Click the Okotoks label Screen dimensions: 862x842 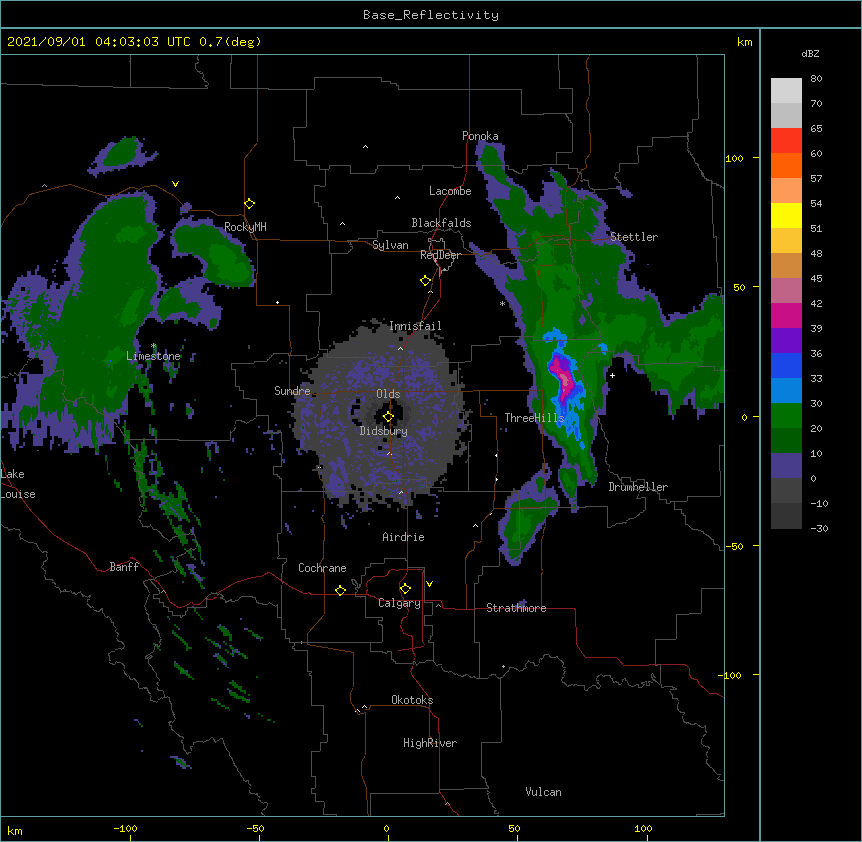tap(412, 700)
